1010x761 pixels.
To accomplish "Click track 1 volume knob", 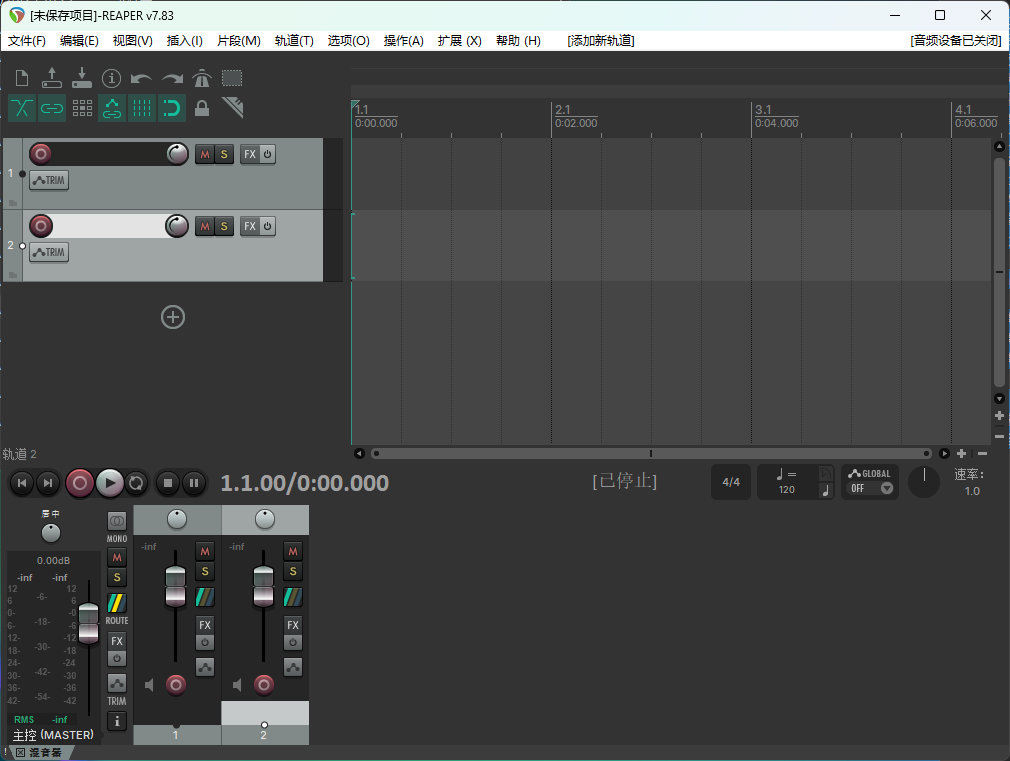I will [177, 154].
